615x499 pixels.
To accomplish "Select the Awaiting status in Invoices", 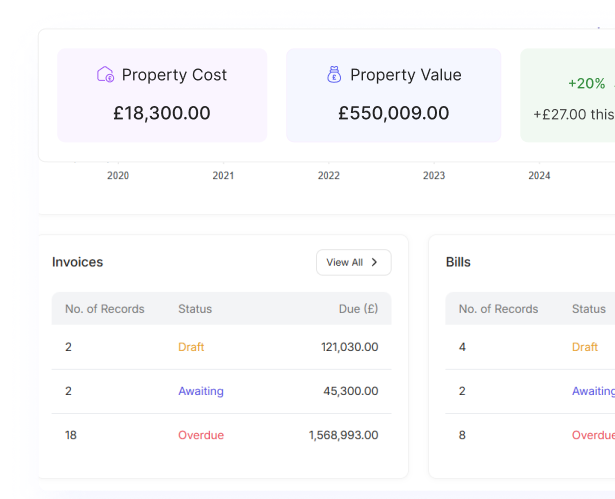I will [200, 391].
